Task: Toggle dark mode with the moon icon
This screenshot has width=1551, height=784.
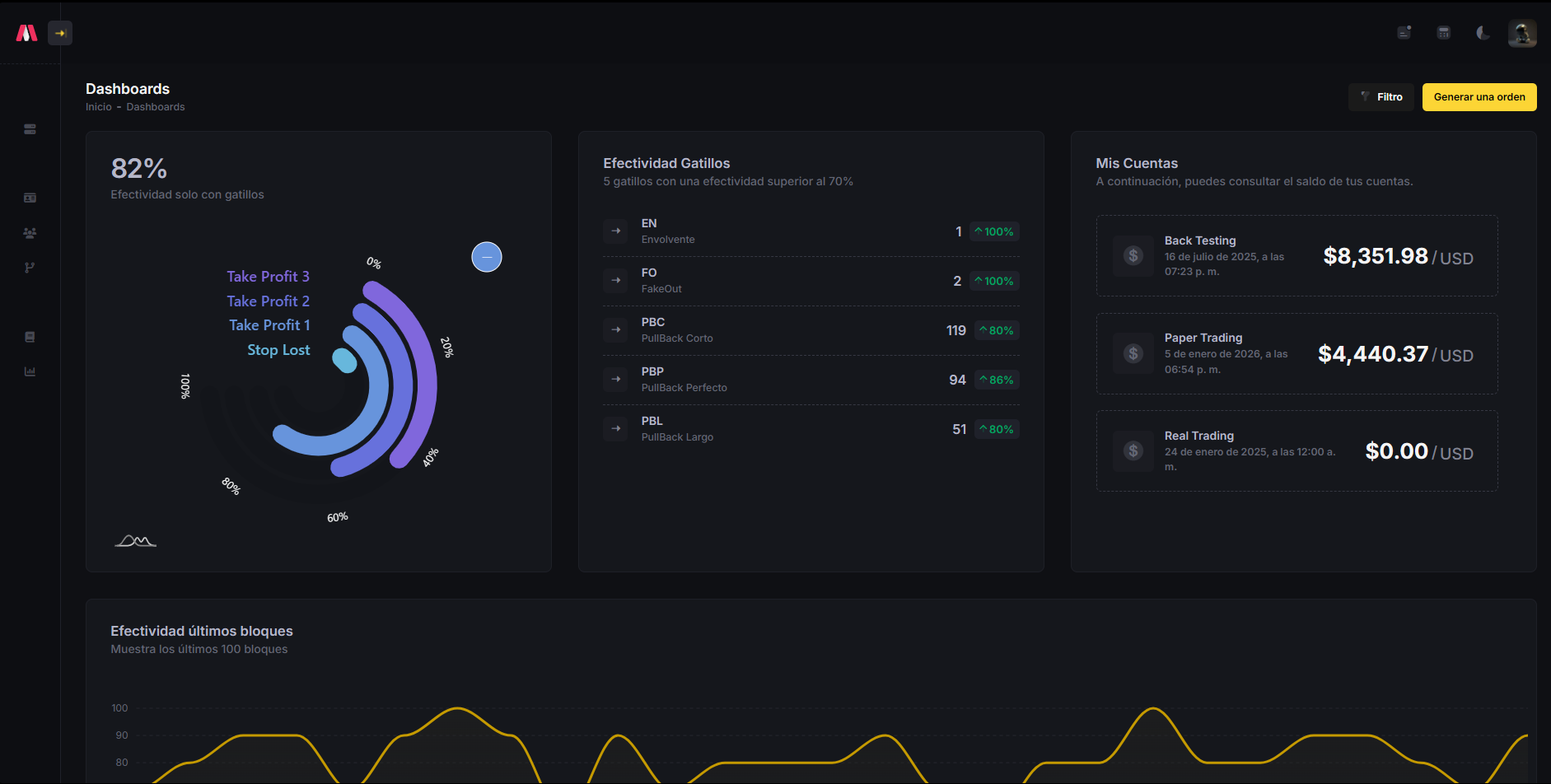Action: pyautogui.click(x=1483, y=33)
